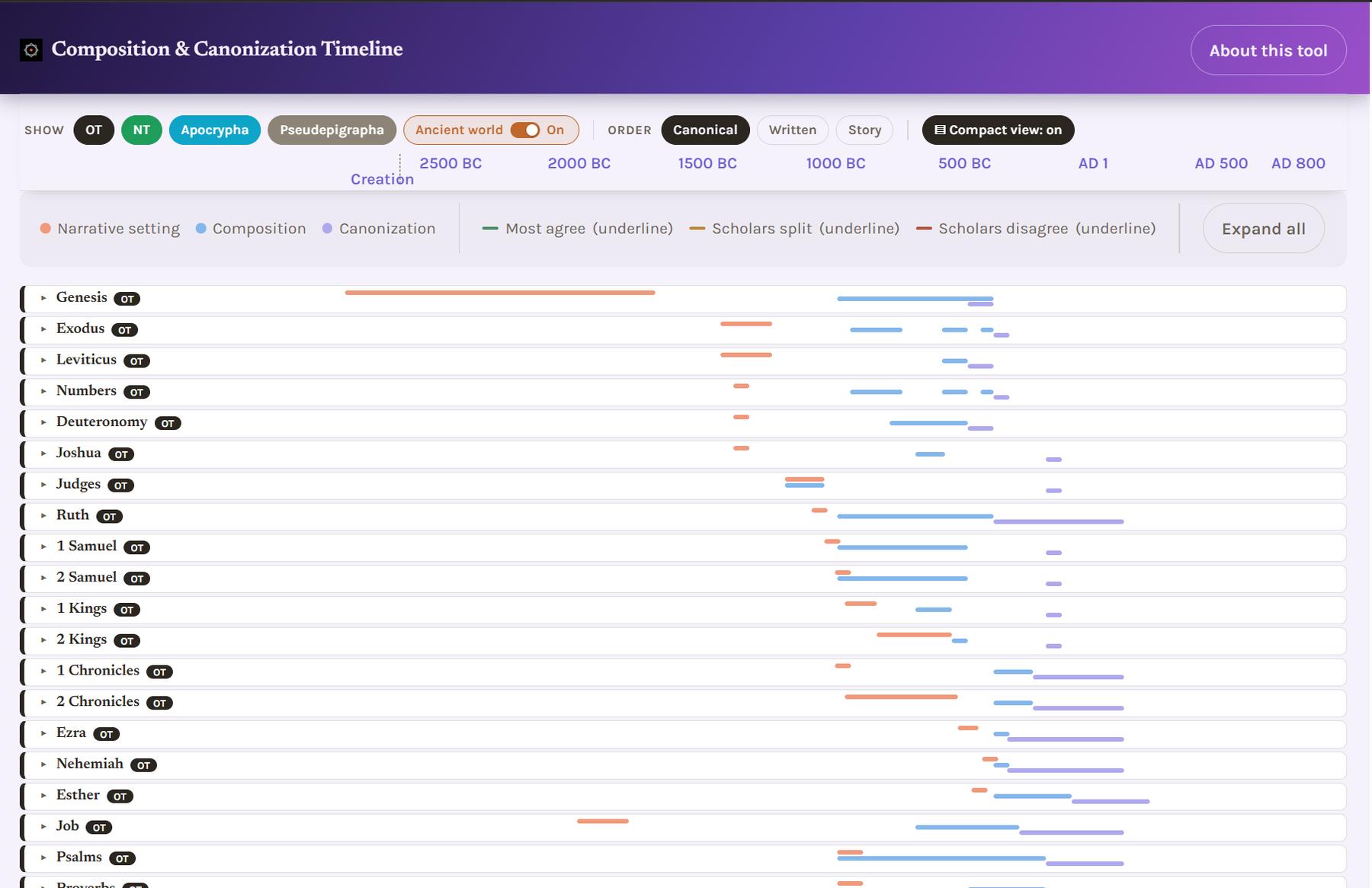Viewport: 1372px width, 888px height.
Task: Click the Creation marker label
Action: [382, 179]
